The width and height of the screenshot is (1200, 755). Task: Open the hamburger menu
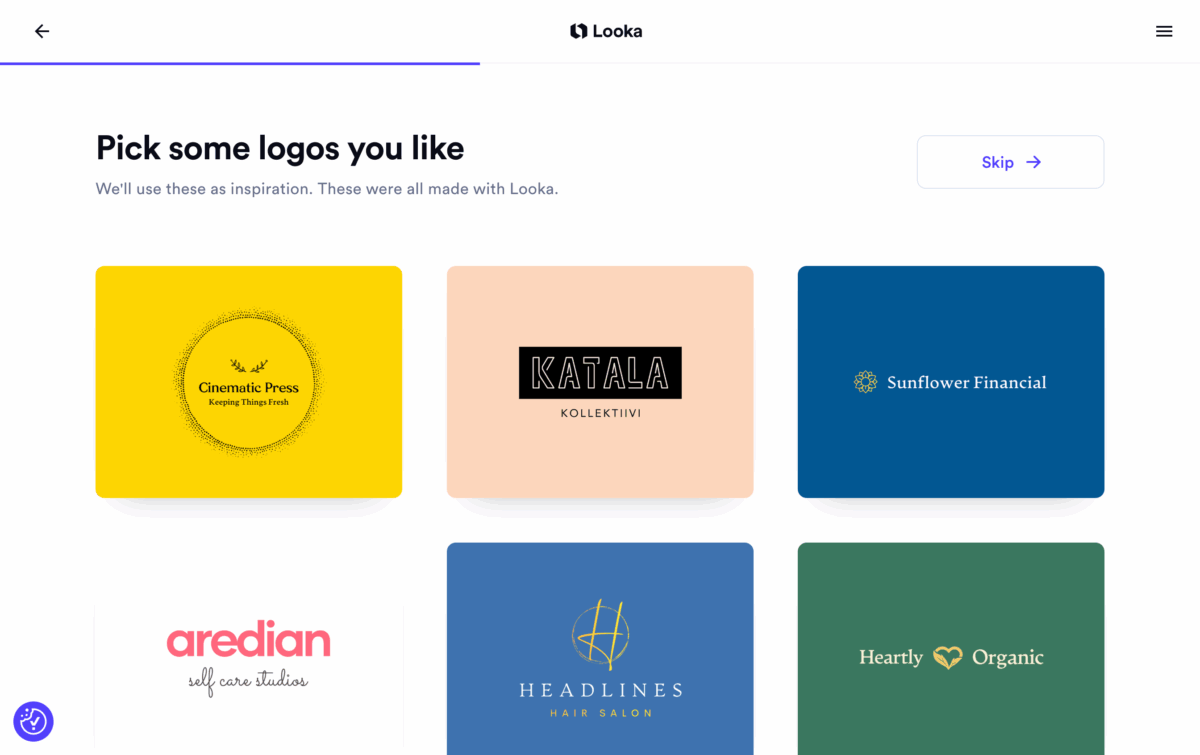click(x=1164, y=31)
